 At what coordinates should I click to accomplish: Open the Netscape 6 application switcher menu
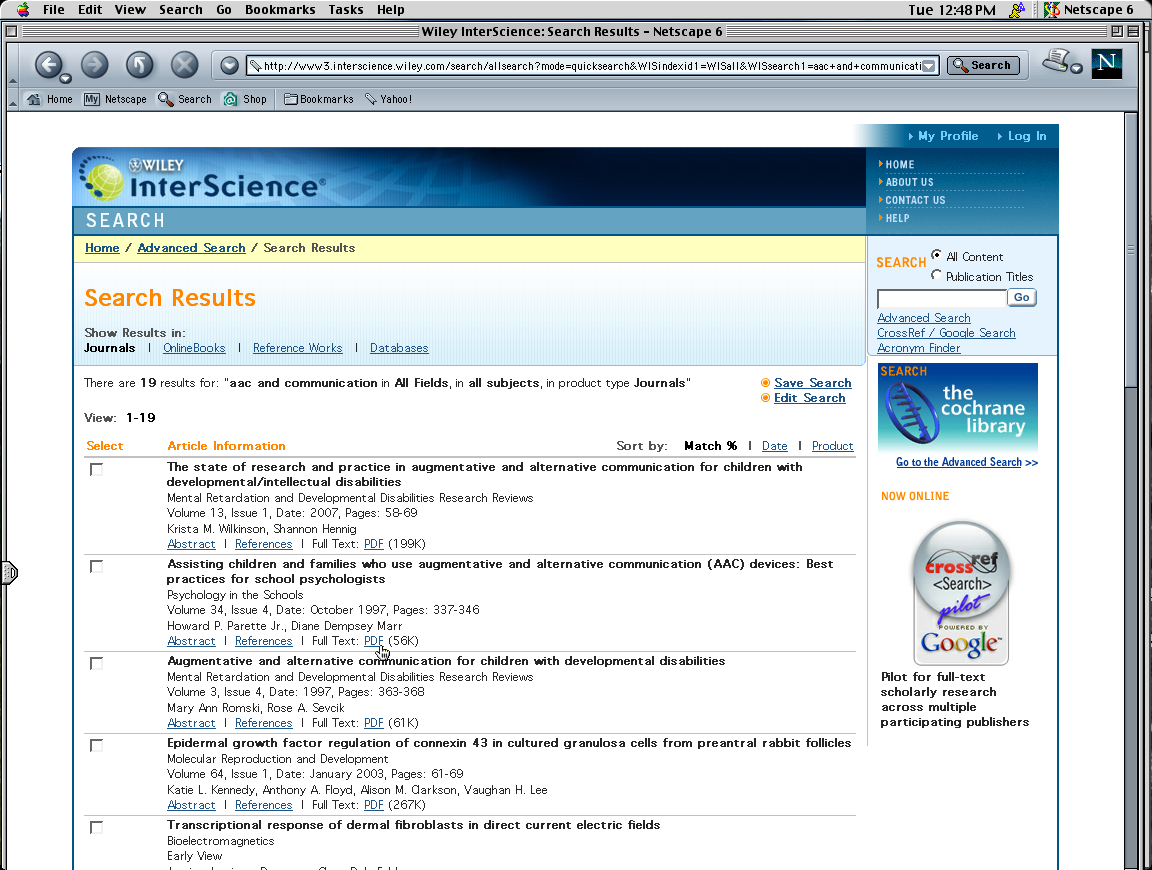pyautogui.click(x=1089, y=10)
